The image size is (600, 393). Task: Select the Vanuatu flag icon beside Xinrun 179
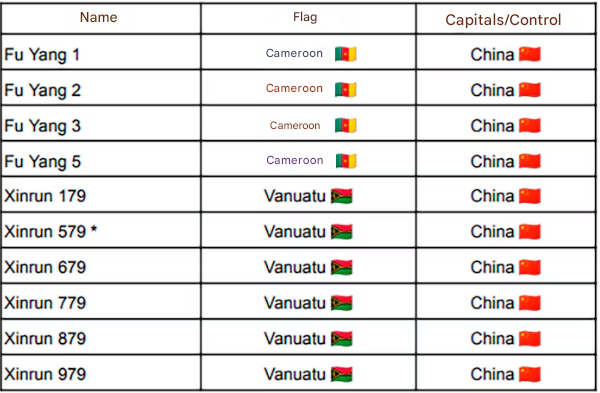(x=341, y=196)
